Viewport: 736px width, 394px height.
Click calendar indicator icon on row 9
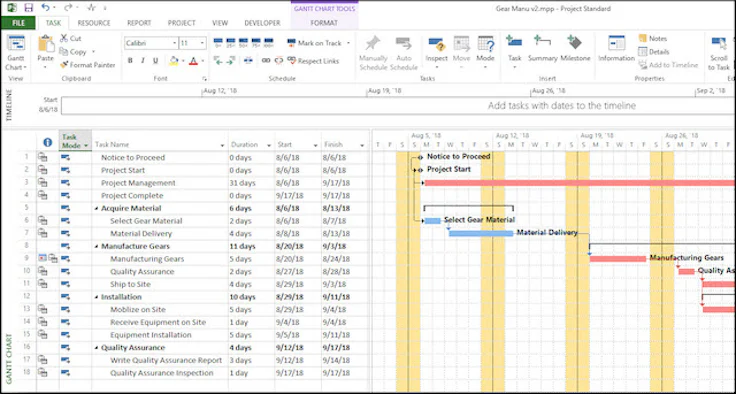[x=42, y=258]
